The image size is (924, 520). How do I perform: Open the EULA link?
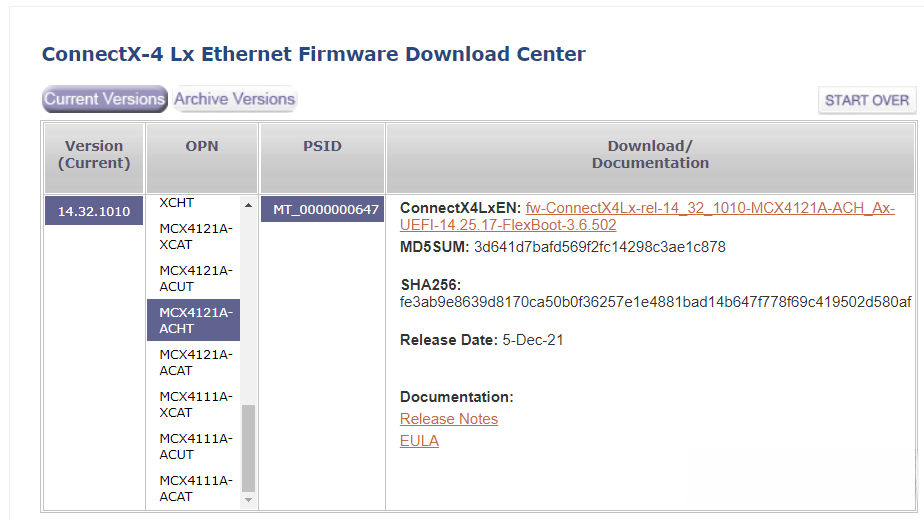coord(419,441)
